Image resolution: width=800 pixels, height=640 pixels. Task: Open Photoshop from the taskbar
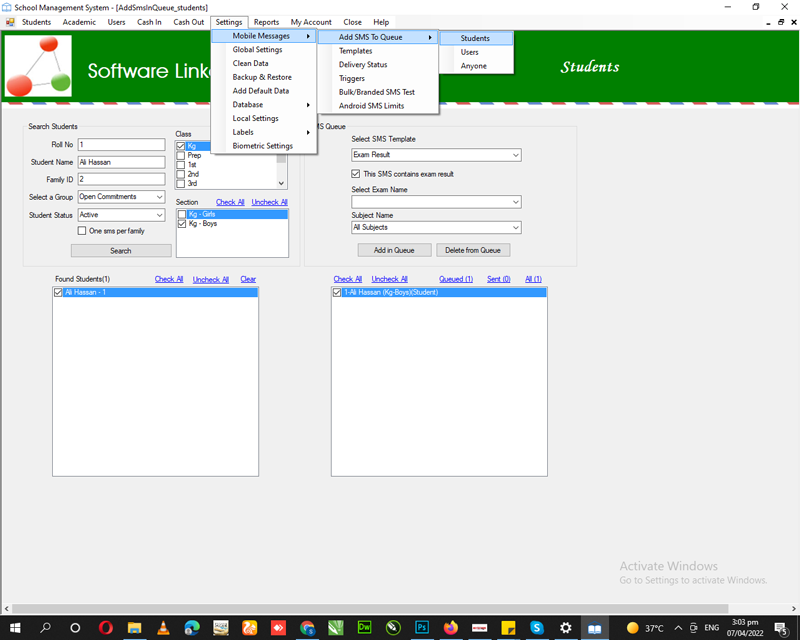422,628
